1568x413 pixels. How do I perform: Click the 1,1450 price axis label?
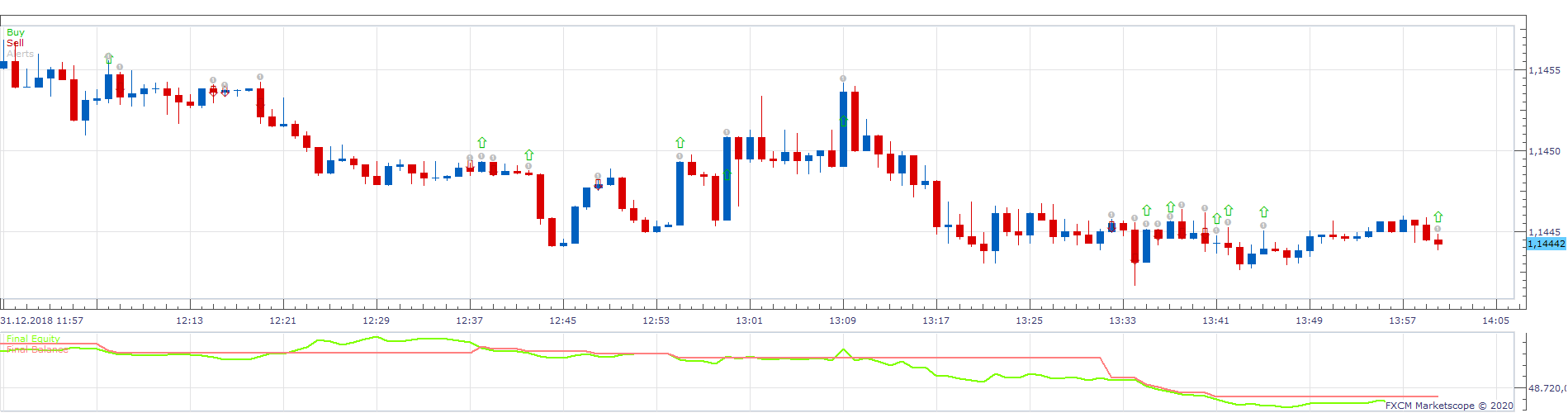[1544, 151]
